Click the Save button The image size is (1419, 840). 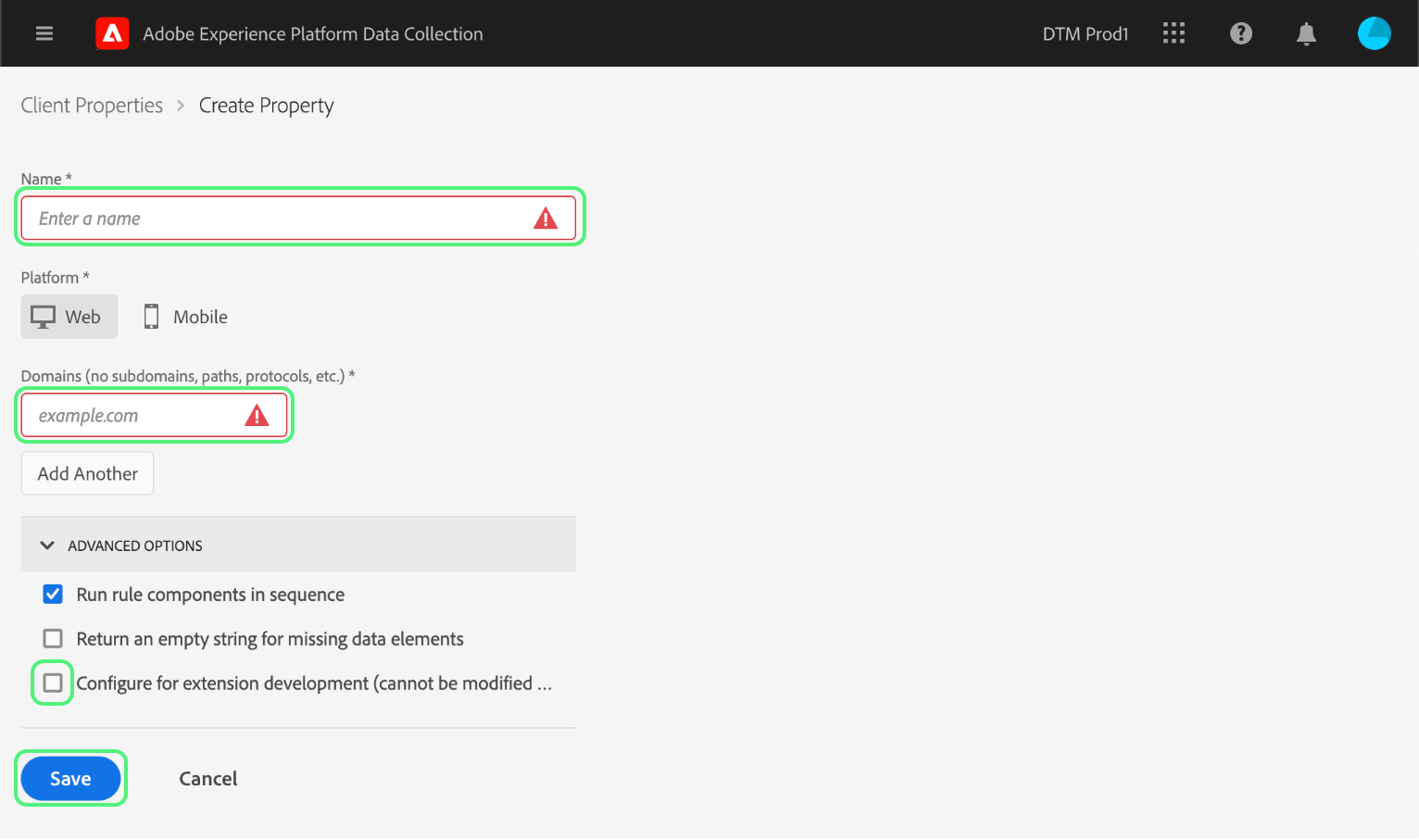point(70,779)
